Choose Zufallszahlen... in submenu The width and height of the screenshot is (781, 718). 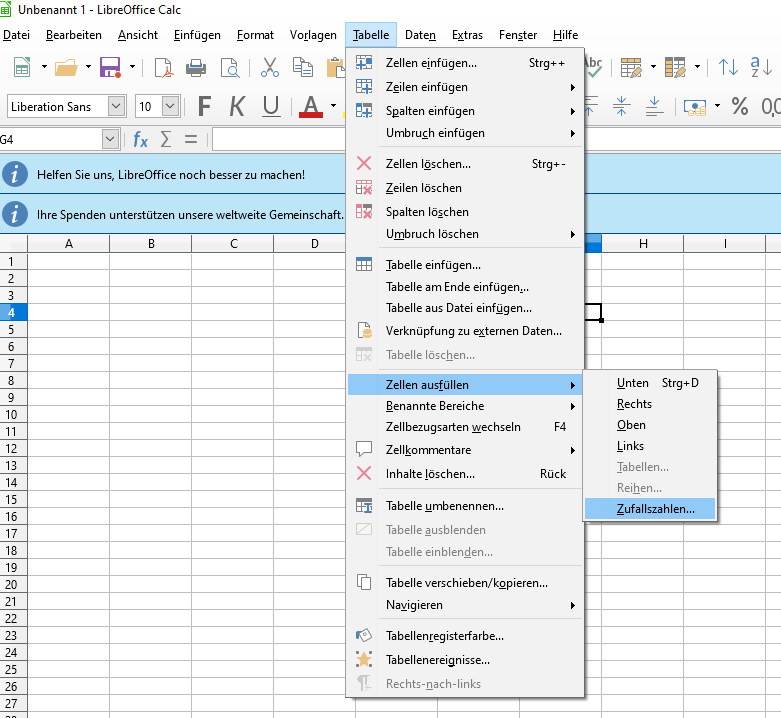point(650,509)
